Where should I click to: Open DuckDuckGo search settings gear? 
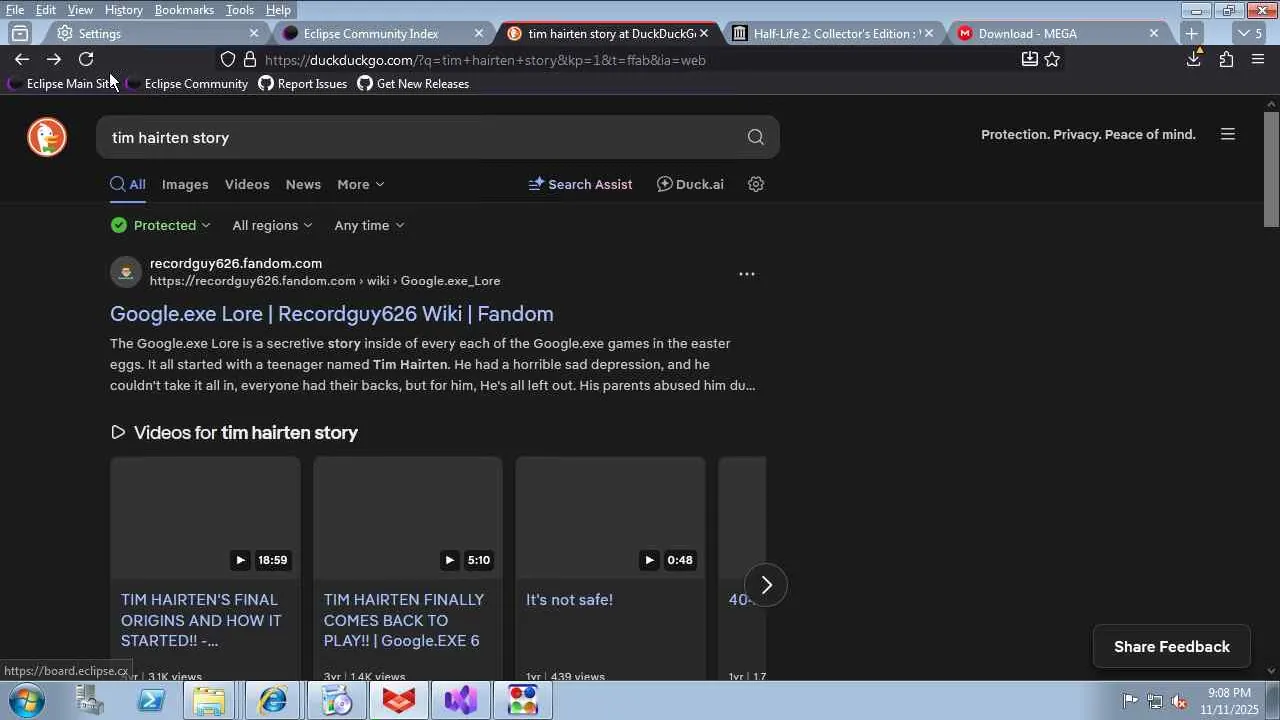pyautogui.click(x=756, y=184)
